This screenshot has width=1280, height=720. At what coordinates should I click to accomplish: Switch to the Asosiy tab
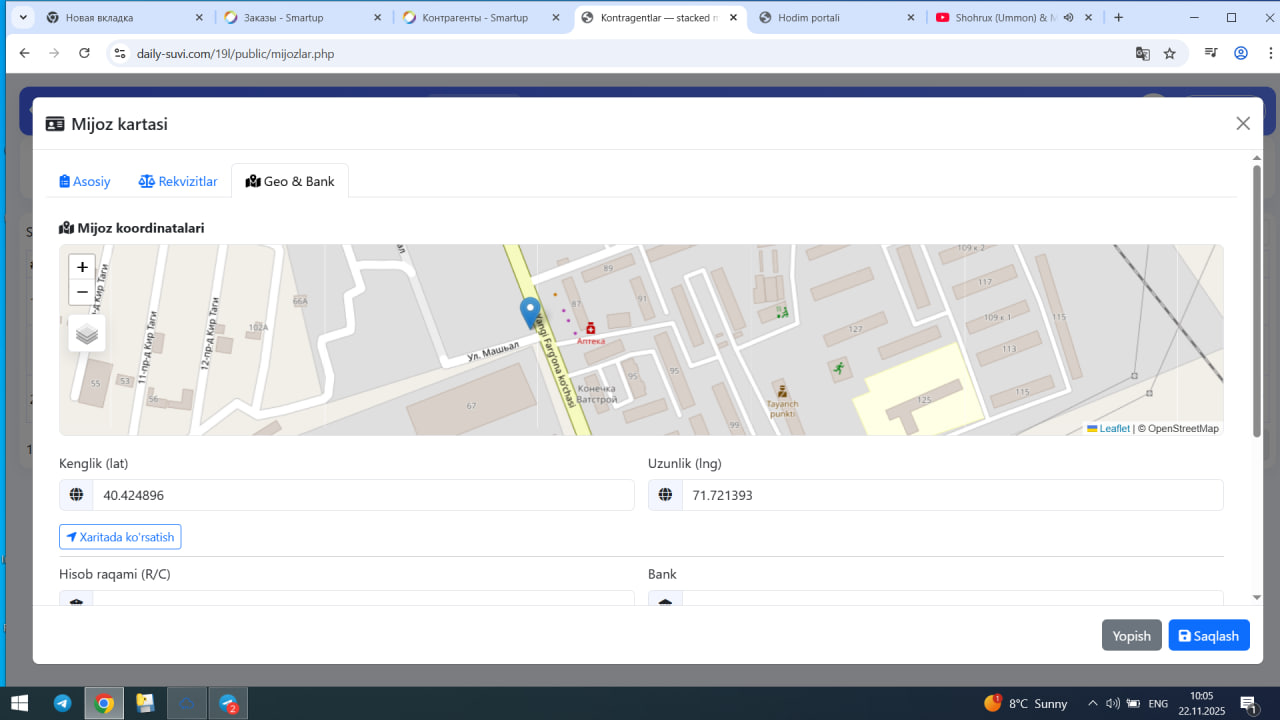point(85,181)
